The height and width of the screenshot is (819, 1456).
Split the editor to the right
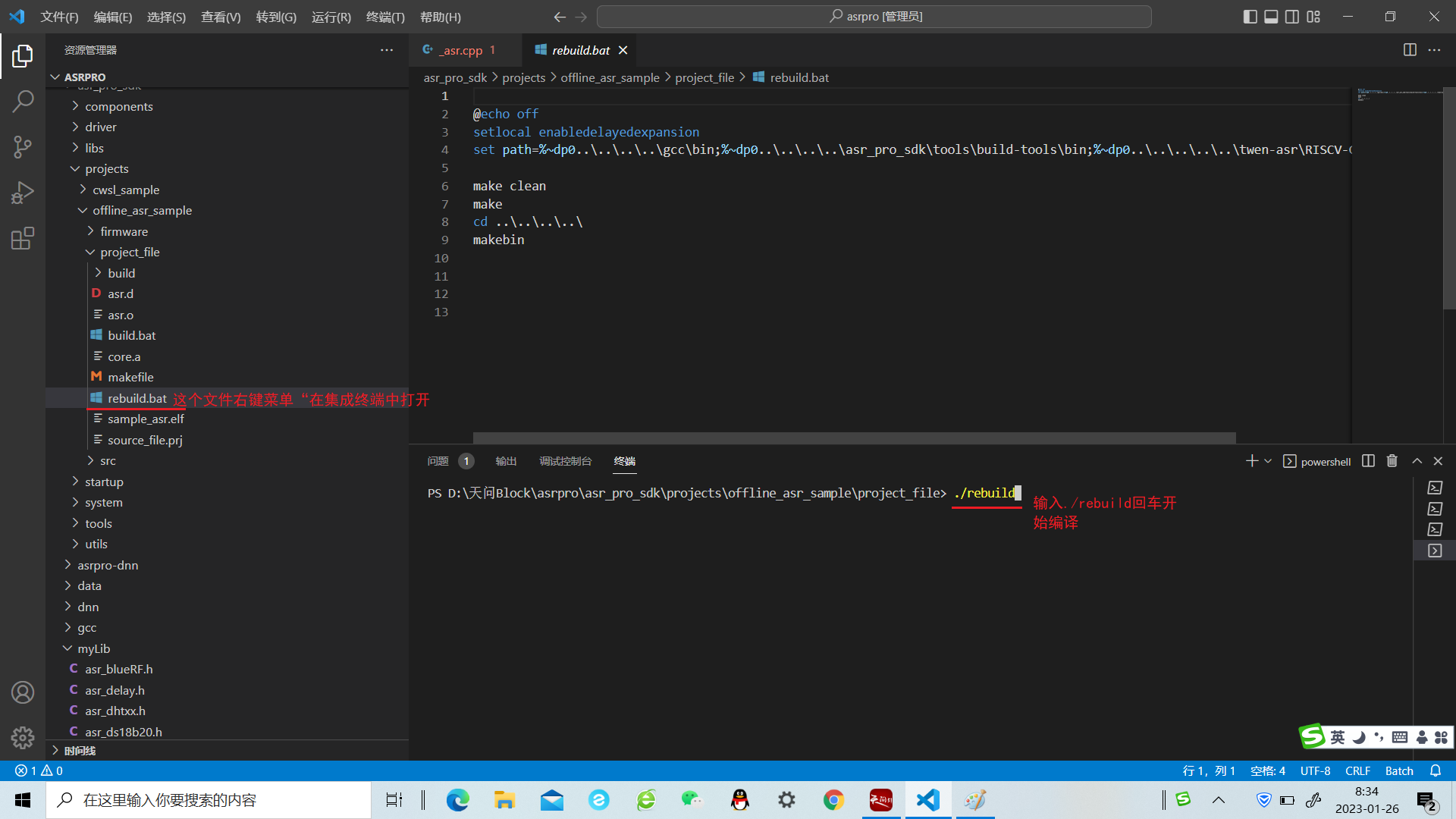(x=1410, y=50)
